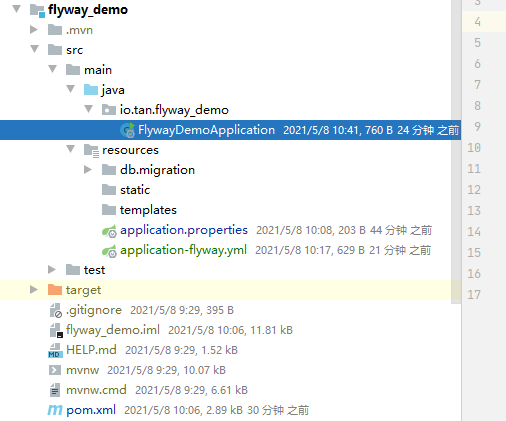Click the flyway_demo module folder icon
The height and width of the screenshot is (421, 506).
coord(37,10)
